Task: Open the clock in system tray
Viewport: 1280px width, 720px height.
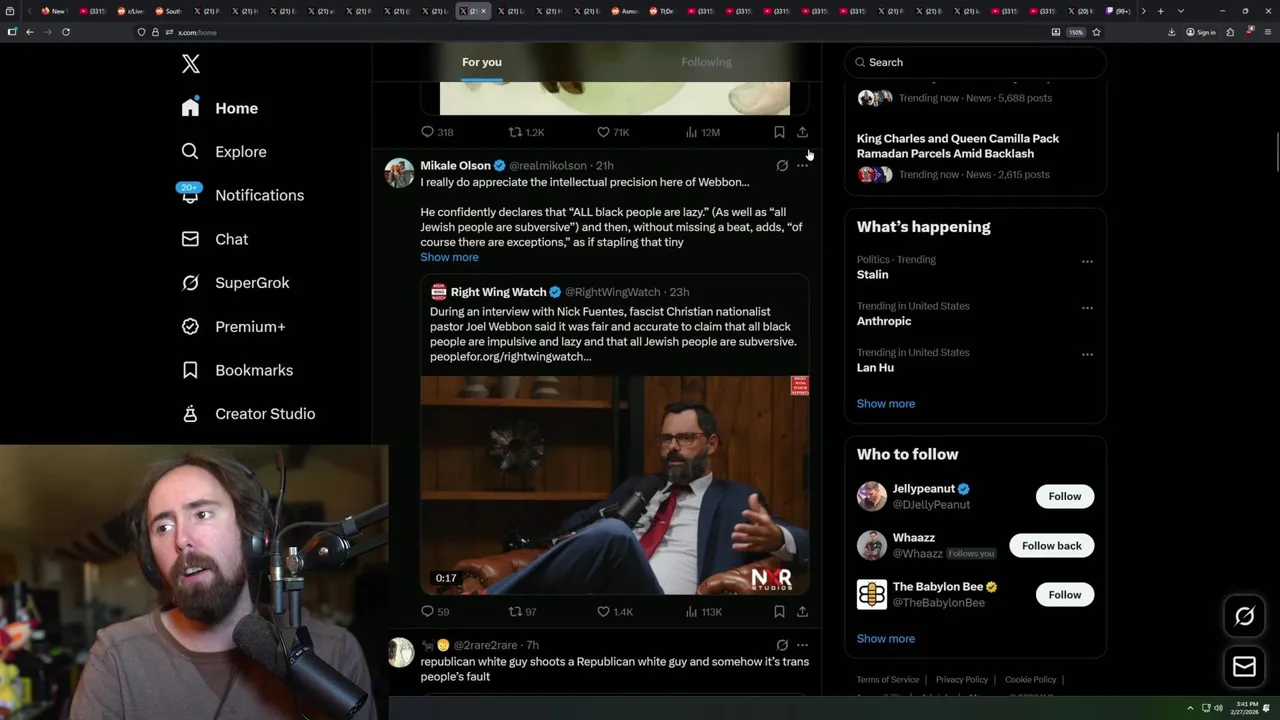Action: click(x=1246, y=708)
